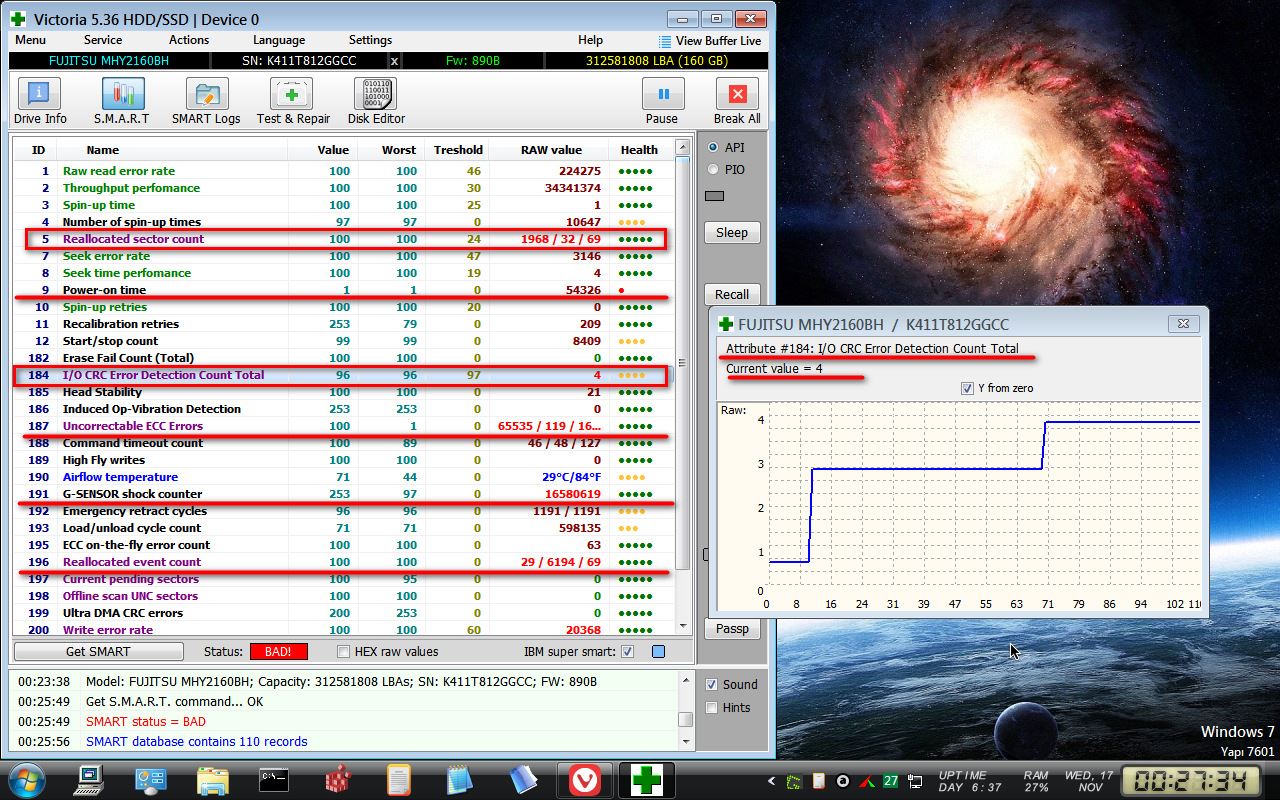The width and height of the screenshot is (1280, 800).
Task: Open the Language menu
Action: [x=279, y=40]
